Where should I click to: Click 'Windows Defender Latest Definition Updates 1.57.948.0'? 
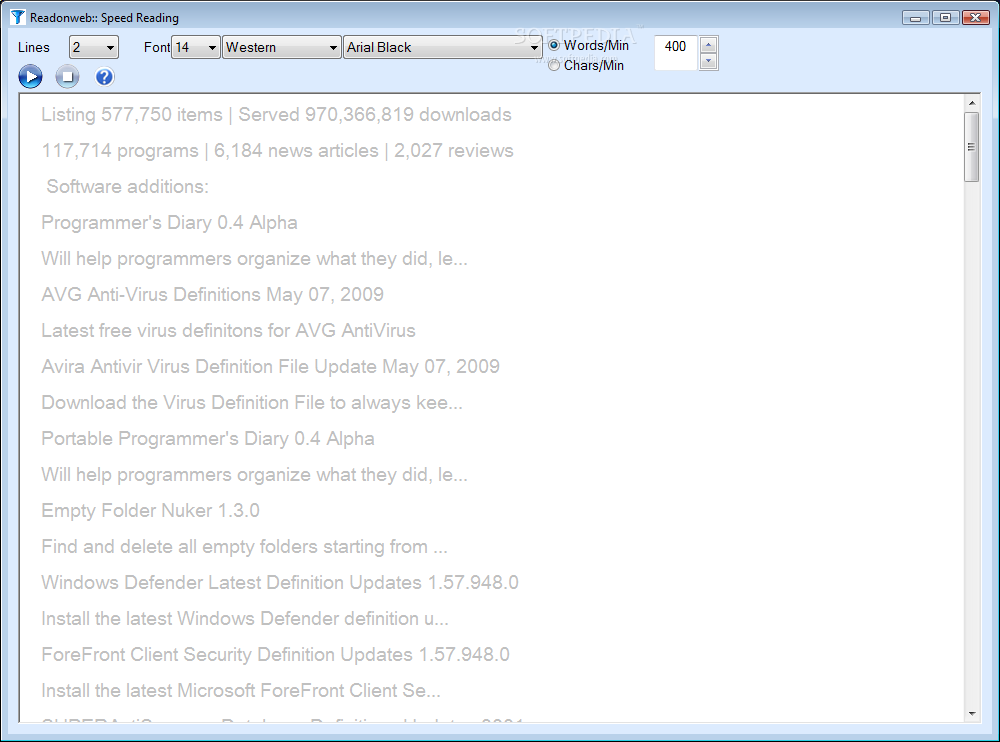coord(280,582)
